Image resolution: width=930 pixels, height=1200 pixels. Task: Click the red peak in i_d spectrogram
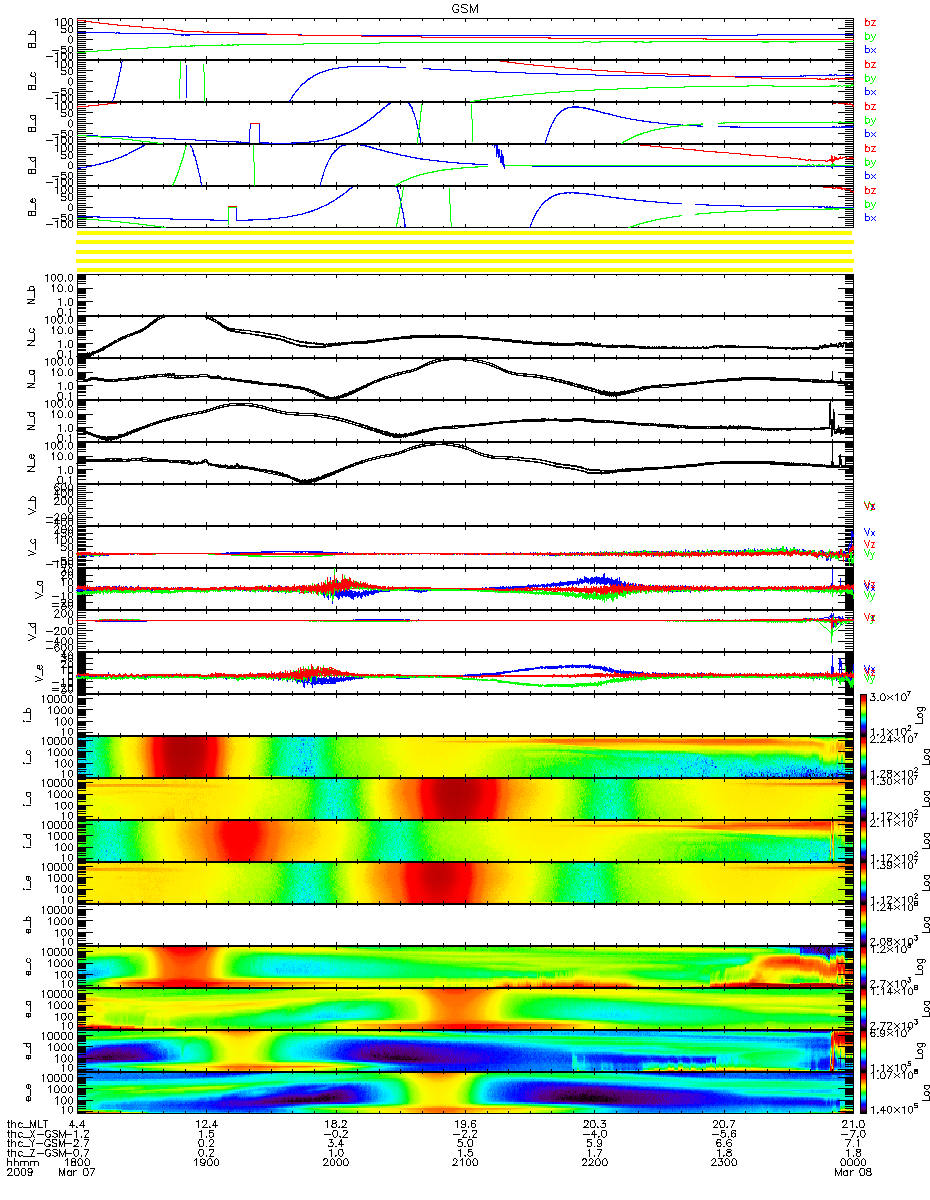(238, 840)
